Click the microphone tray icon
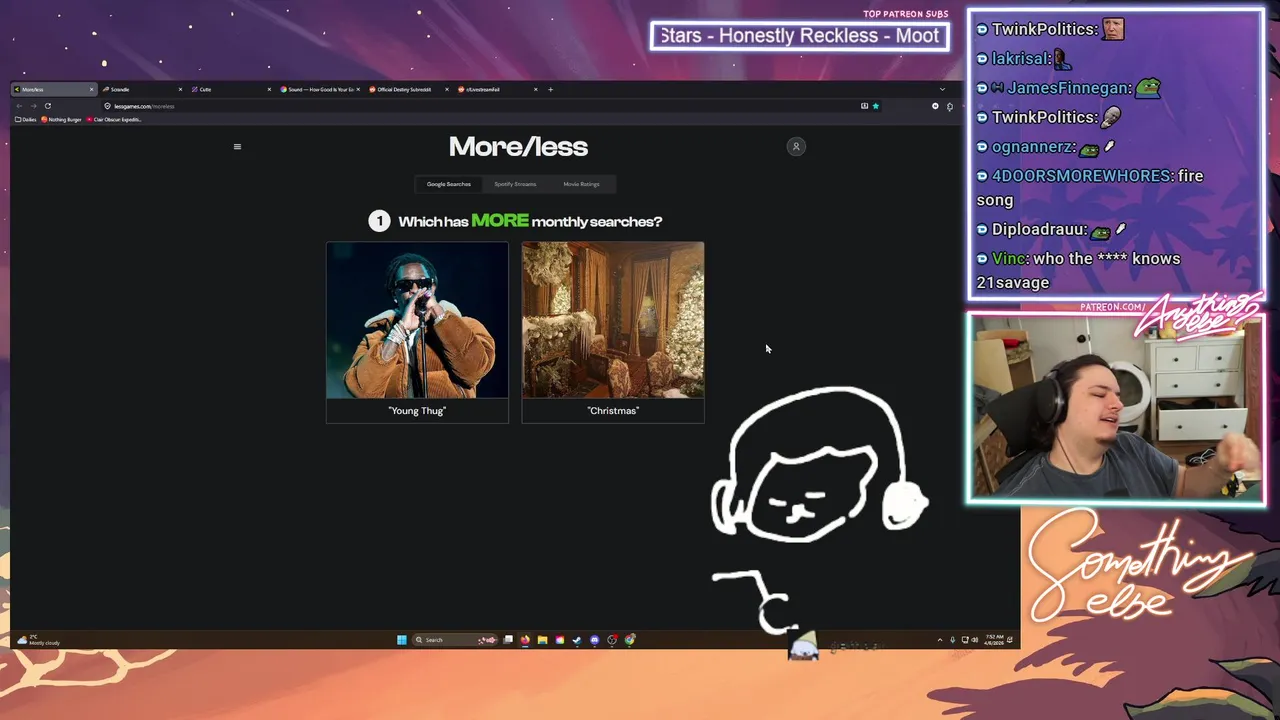The height and width of the screenshot is (720, 1280). tap(953, 640)
